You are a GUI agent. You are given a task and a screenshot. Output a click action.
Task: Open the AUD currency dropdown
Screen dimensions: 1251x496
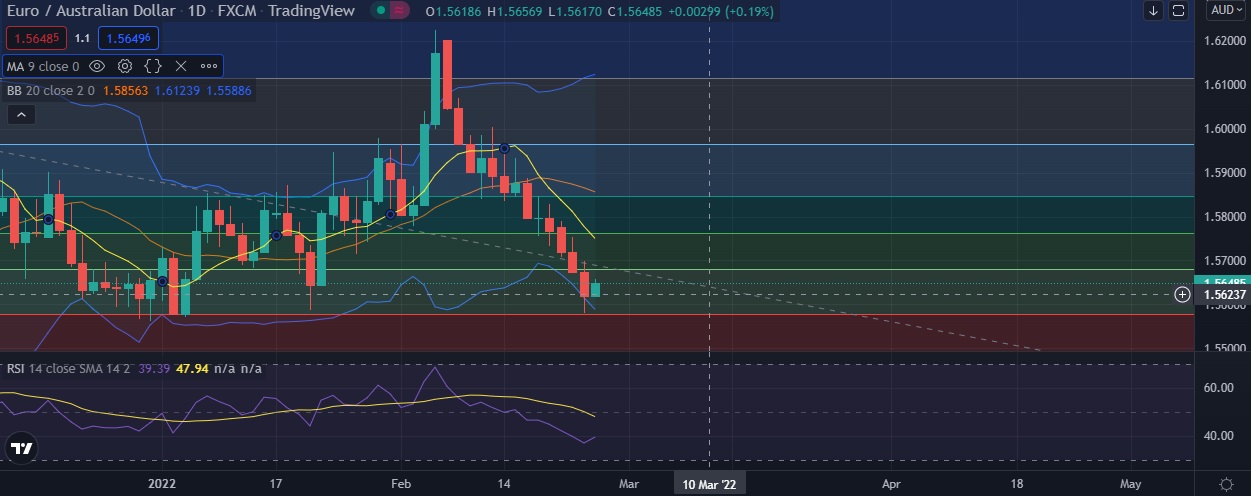1228,10
